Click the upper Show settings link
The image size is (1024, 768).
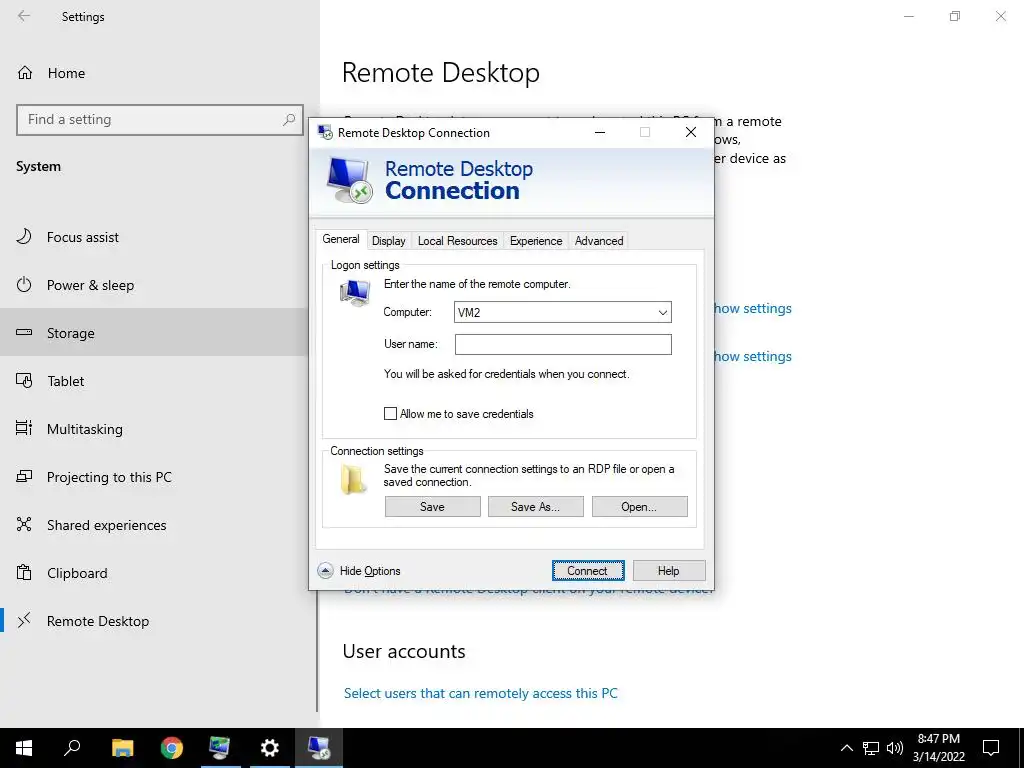[752, 308]
